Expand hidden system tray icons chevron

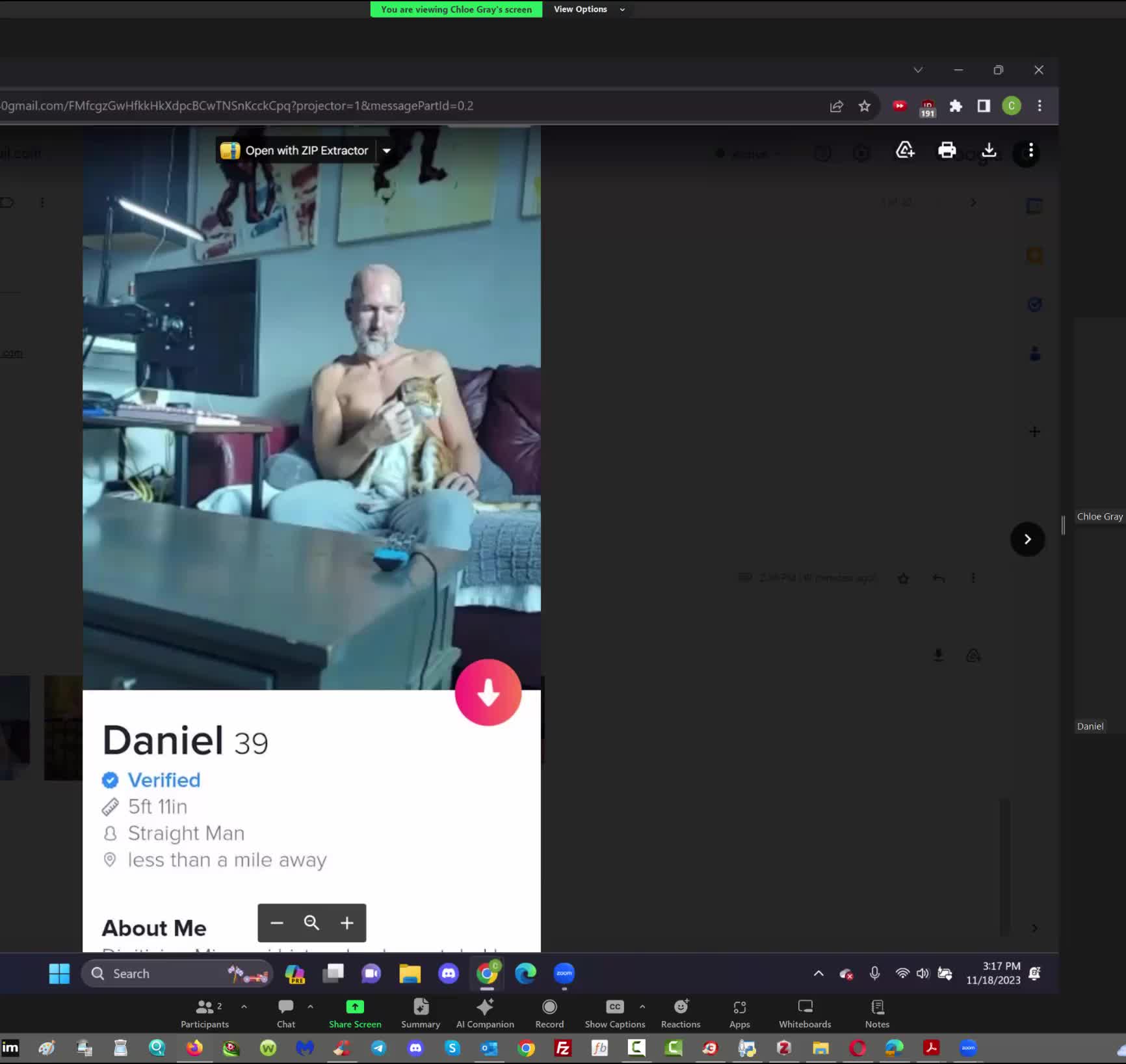(818, 974)
